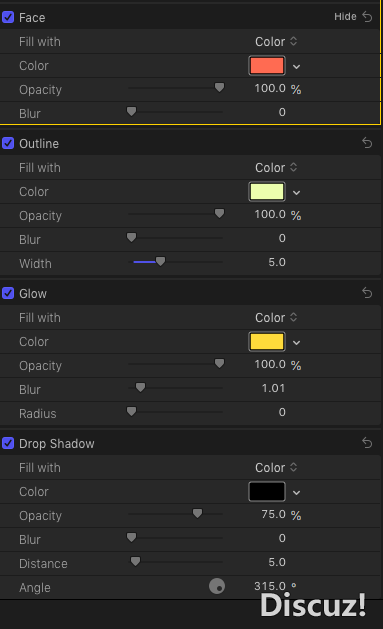This screenshot has height=629, width=383.
Task: Click the Drop Shadow Opacity value field
Action: 274,514
